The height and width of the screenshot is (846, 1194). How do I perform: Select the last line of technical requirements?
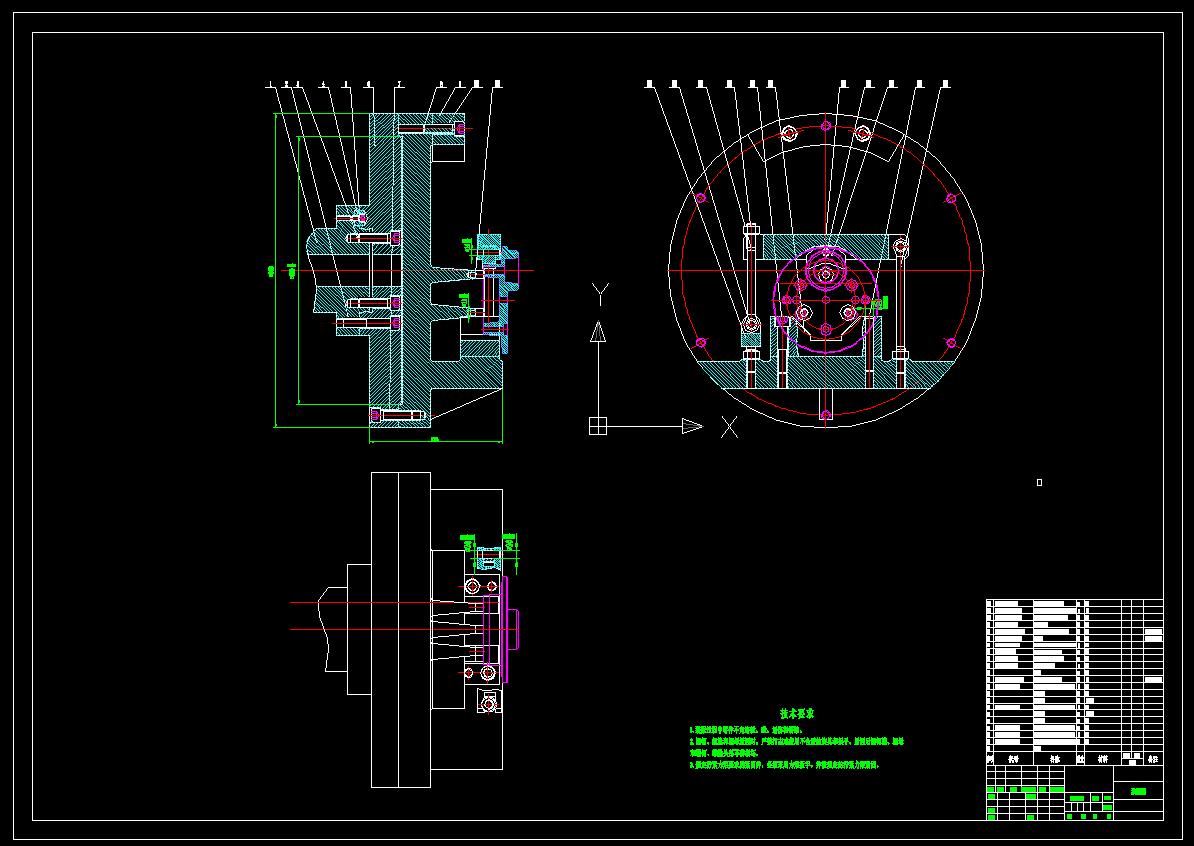coord(784,765)
